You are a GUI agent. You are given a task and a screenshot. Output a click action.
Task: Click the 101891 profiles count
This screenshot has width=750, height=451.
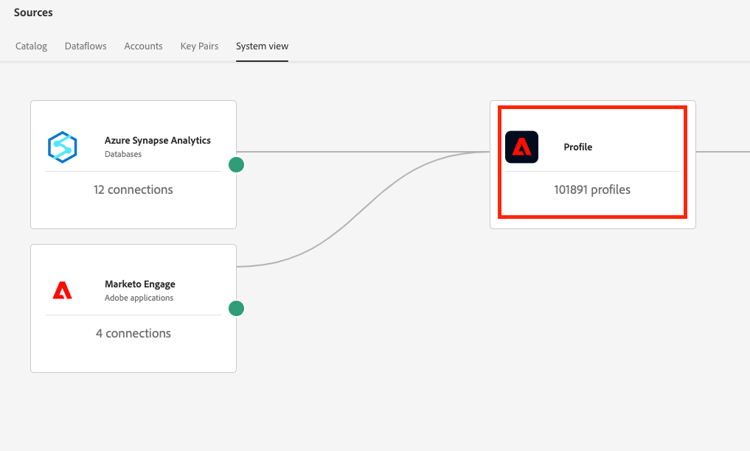coord(592,189)
